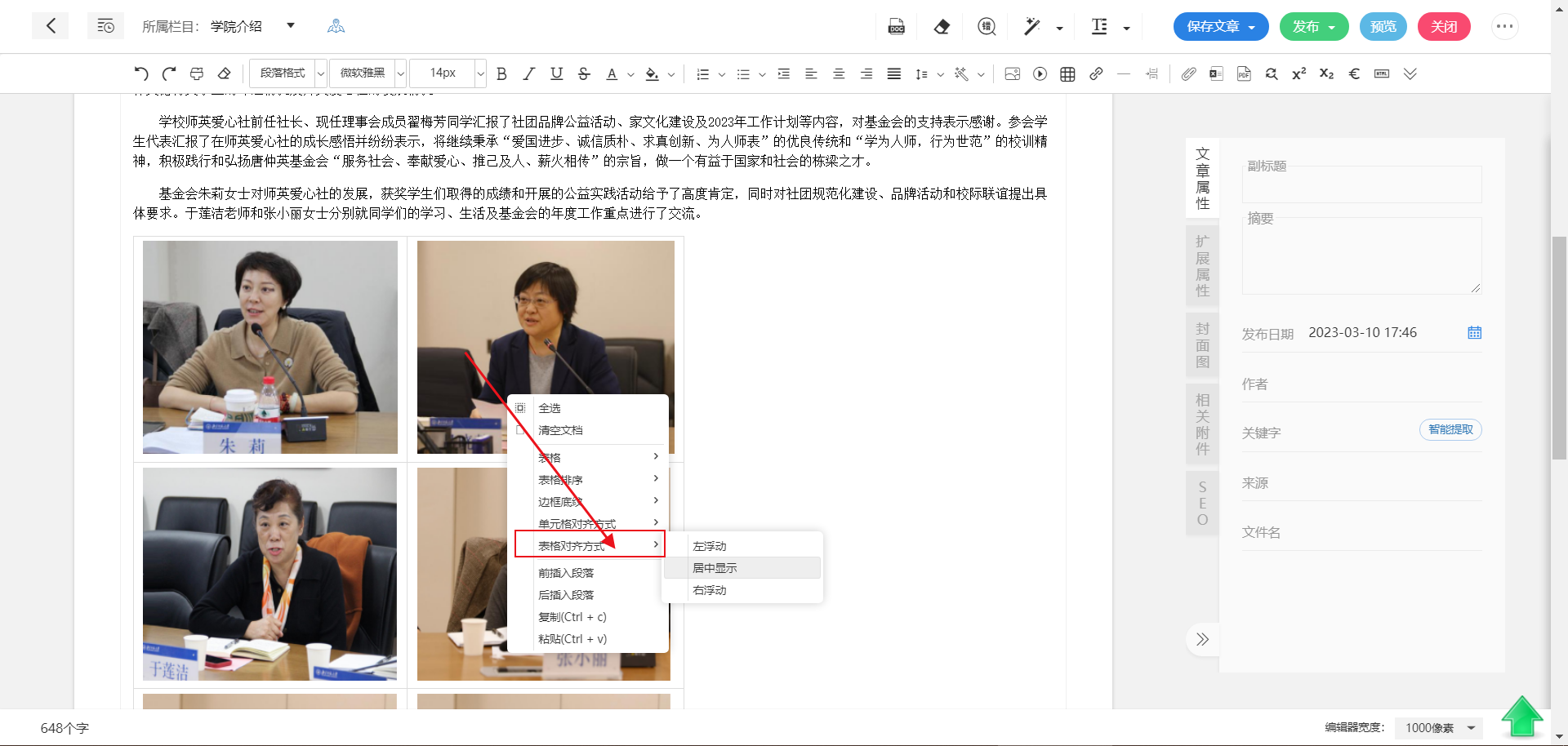Toggle underline formatting
The height and width of the screenshot is (746, 1568).
point(556,74)
